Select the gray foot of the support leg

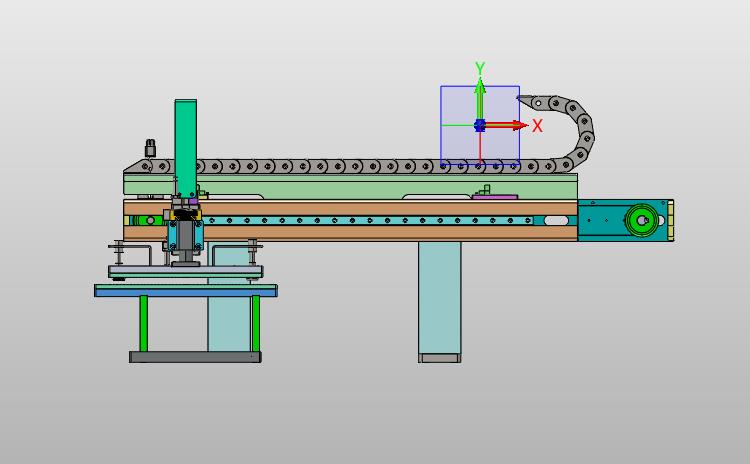pos(440,358)
